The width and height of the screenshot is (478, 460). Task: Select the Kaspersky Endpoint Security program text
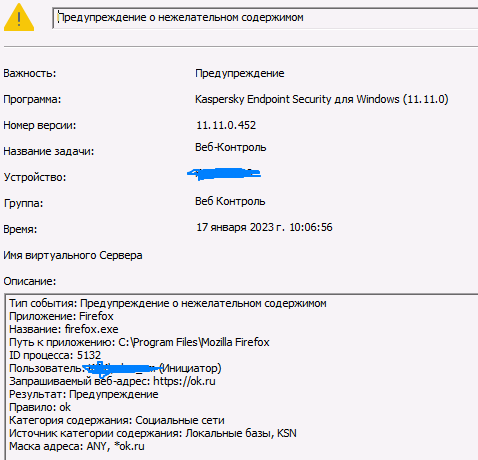pos(322,99)
